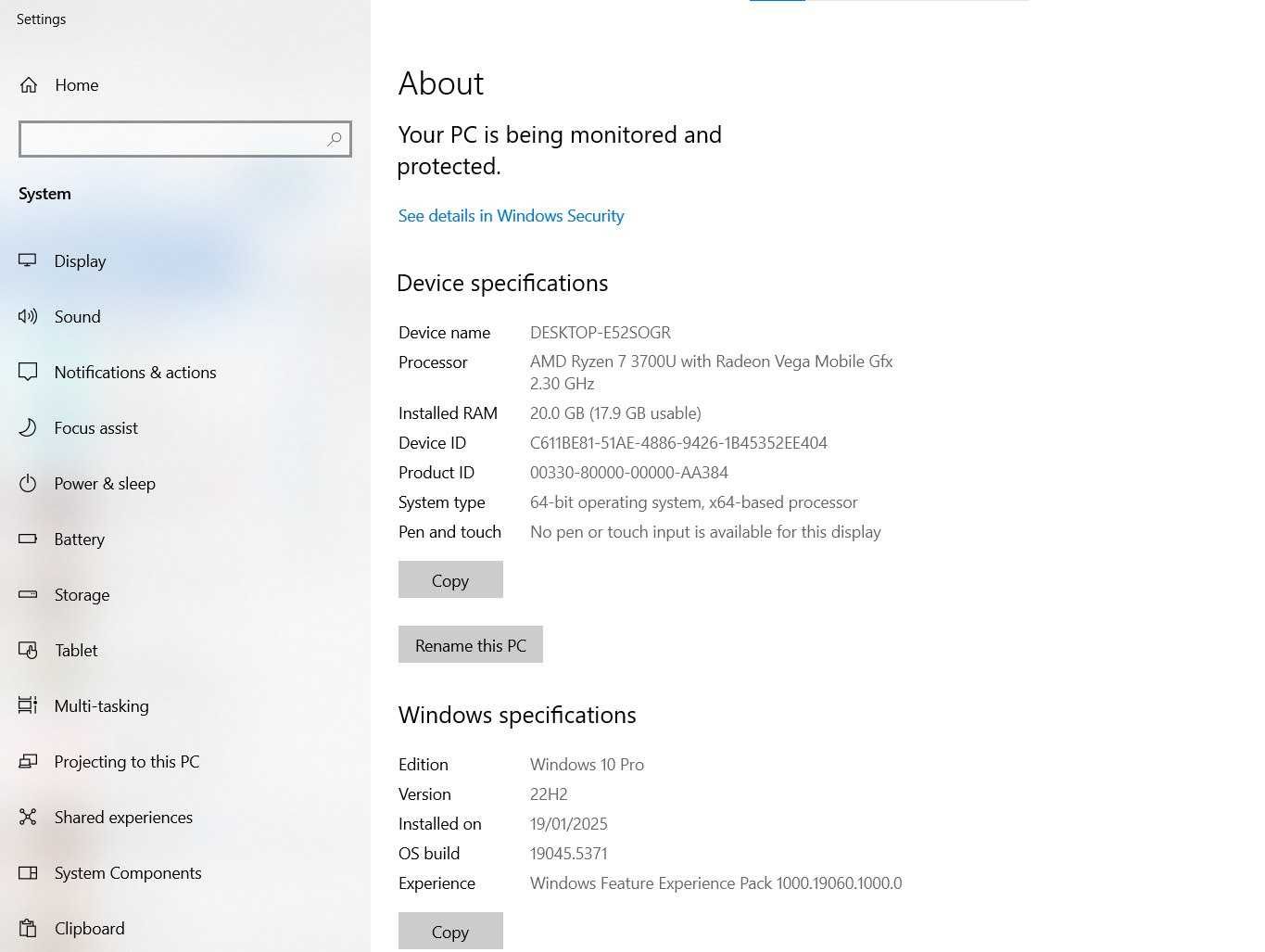The image size is (1265, 952).
Task: Click the Shared experiences icon
Action: pos(28,817)
